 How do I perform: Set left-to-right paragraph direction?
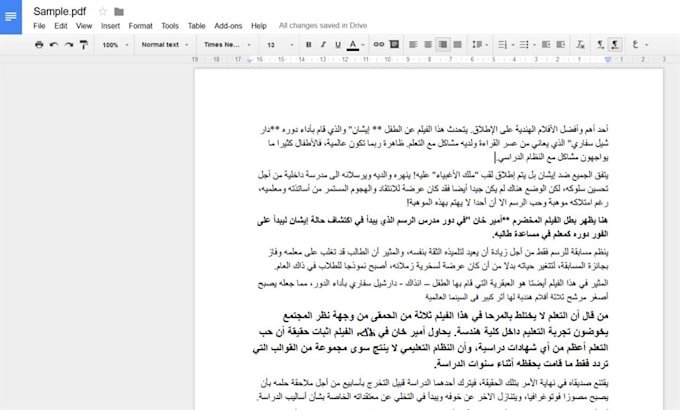point(600,45)
